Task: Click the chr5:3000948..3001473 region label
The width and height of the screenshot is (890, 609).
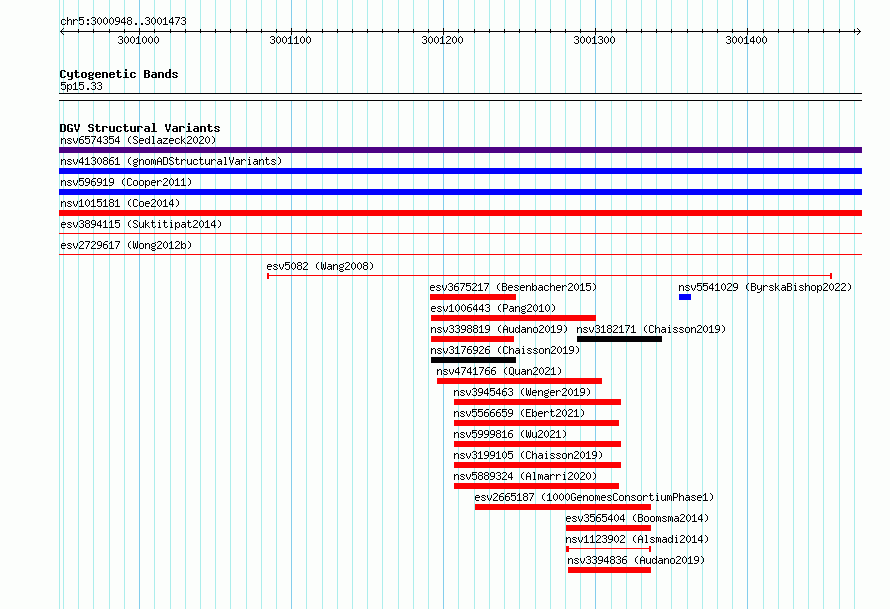Action: (x=123, y=21)
